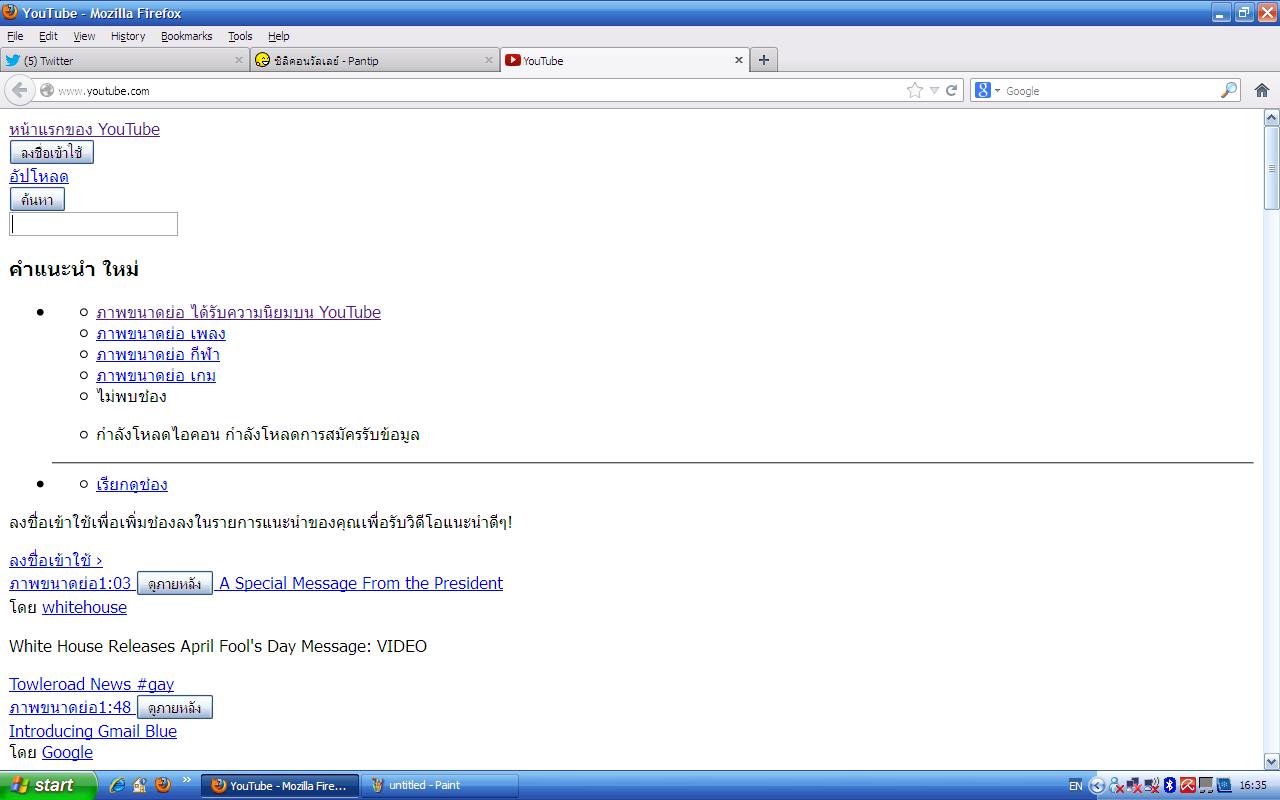This screenshot has width=1280, height=800.
Task: Click the wireless network tray icon
Action: pos(1152,785)
